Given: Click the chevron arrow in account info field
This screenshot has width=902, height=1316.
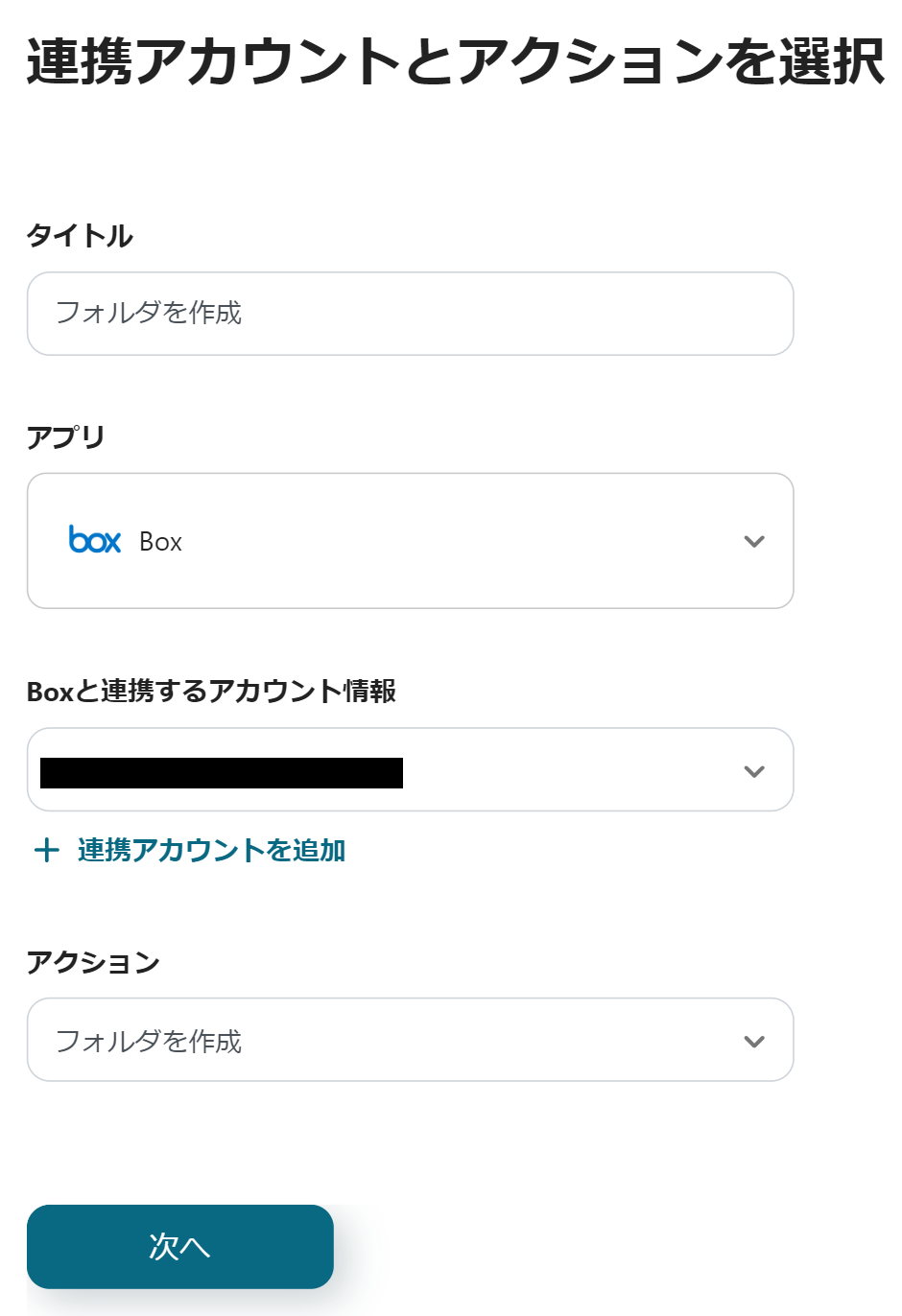Looking at the screenshot, I should click(x=754, y=771).
